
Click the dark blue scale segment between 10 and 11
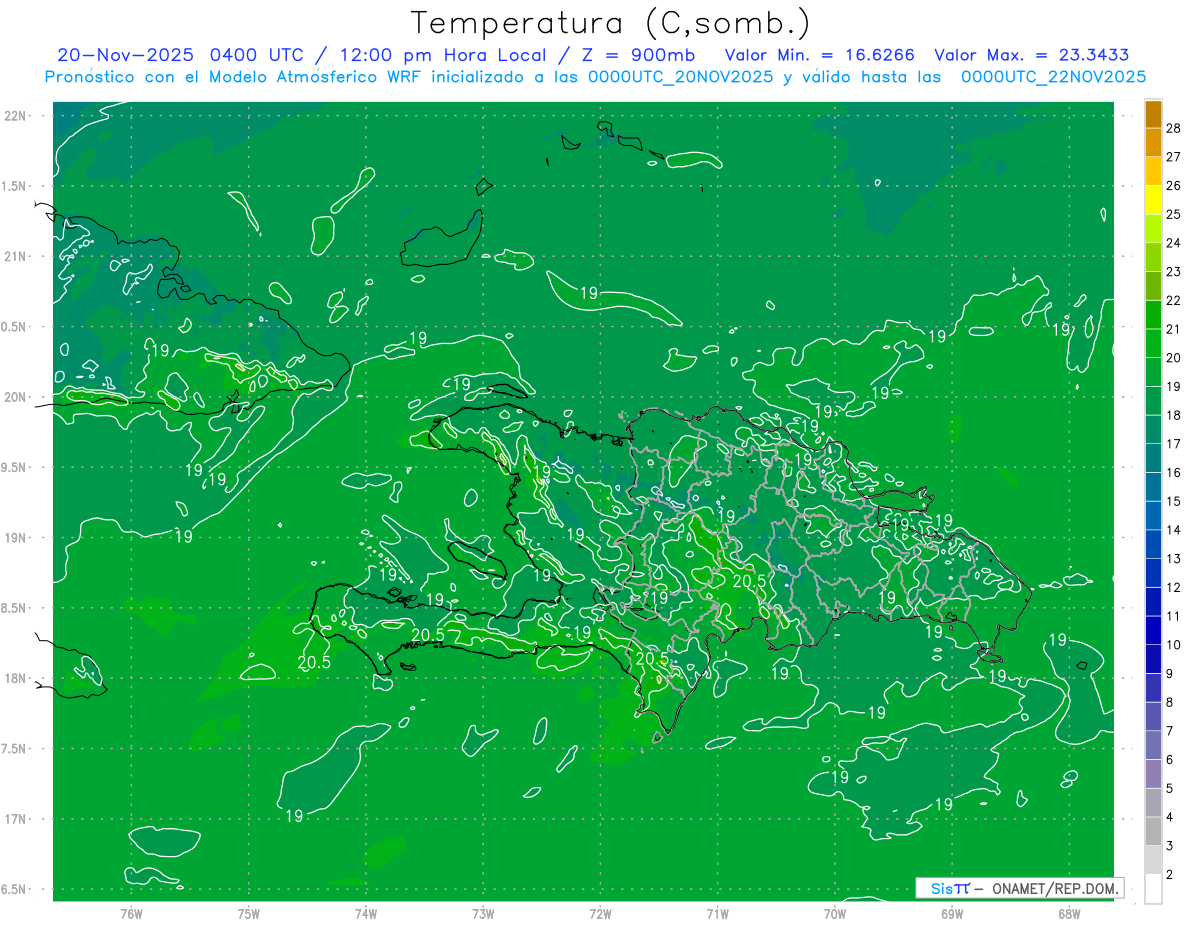pyautogui.click(x=1153, y=631)
